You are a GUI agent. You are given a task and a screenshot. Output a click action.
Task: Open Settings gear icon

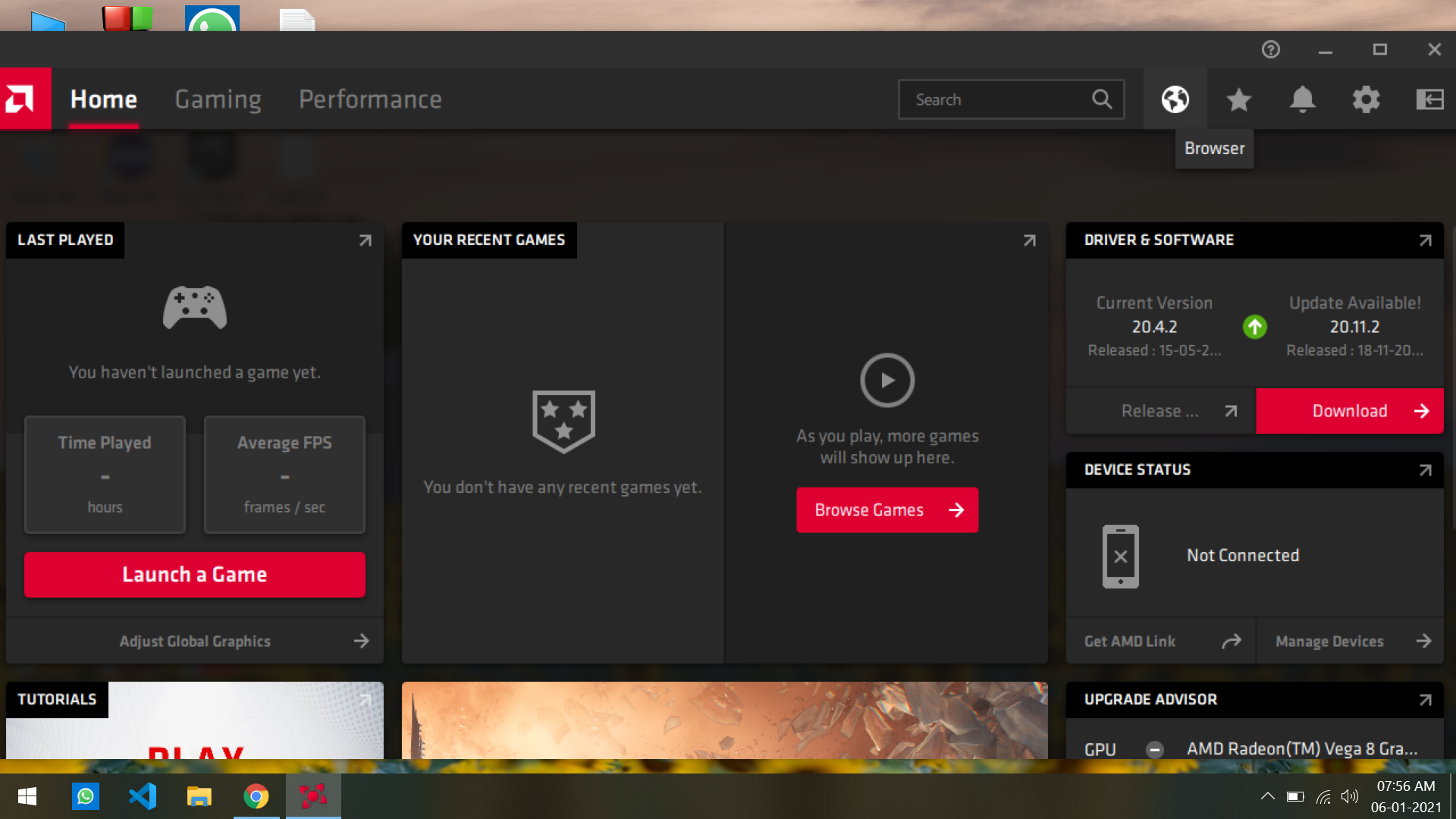1366,99
